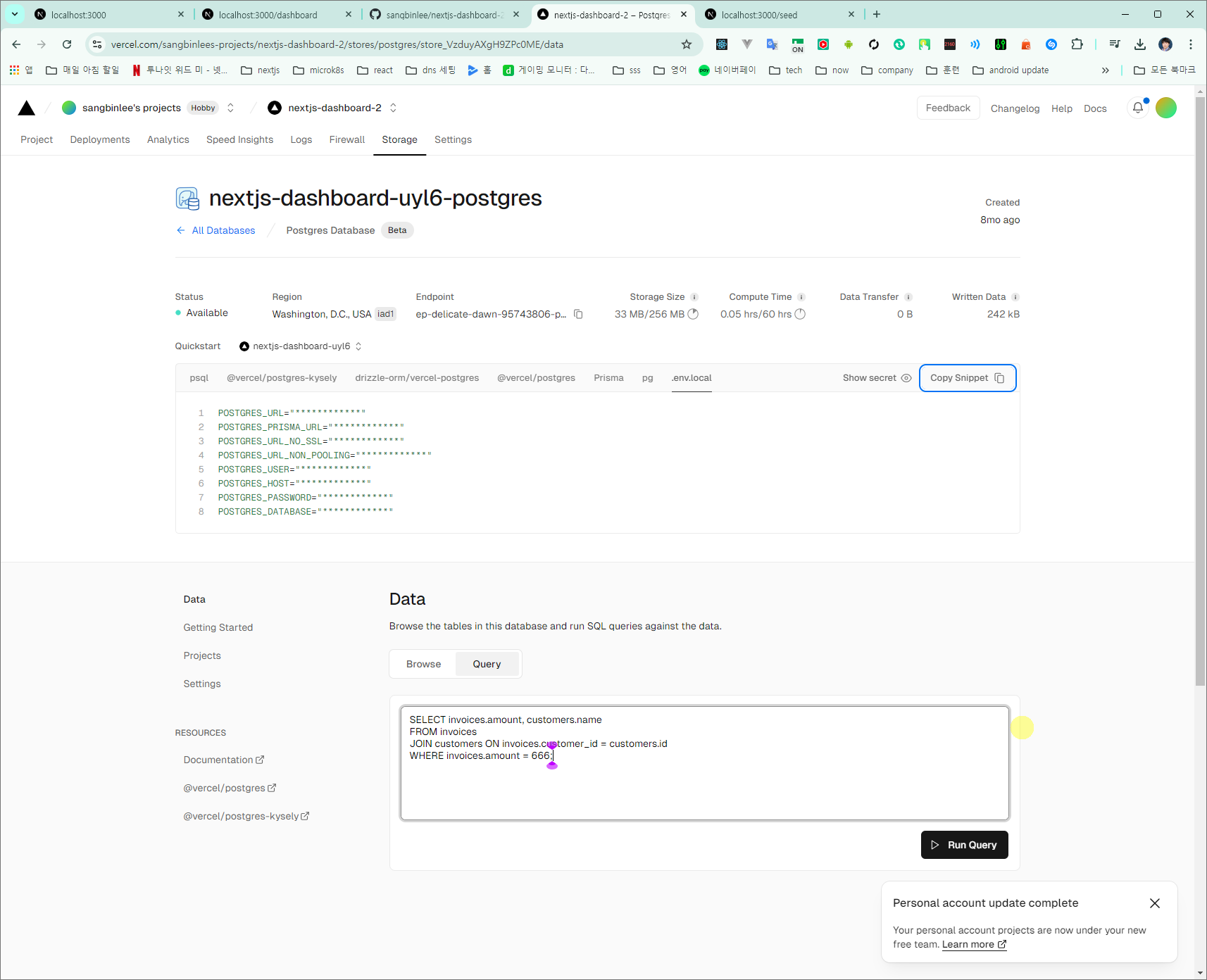Open the tab search chevron in Chrome

pyautogui.click(x=15, y=14)
